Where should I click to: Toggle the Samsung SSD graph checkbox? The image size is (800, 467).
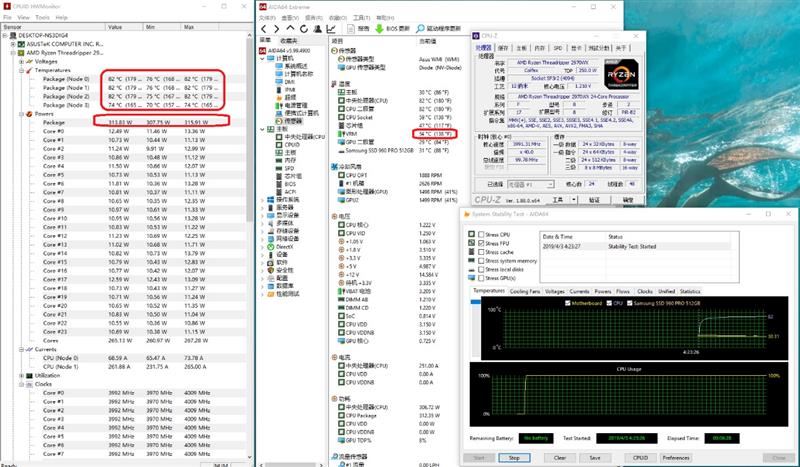pyautogui.click(x=630, y=303)
